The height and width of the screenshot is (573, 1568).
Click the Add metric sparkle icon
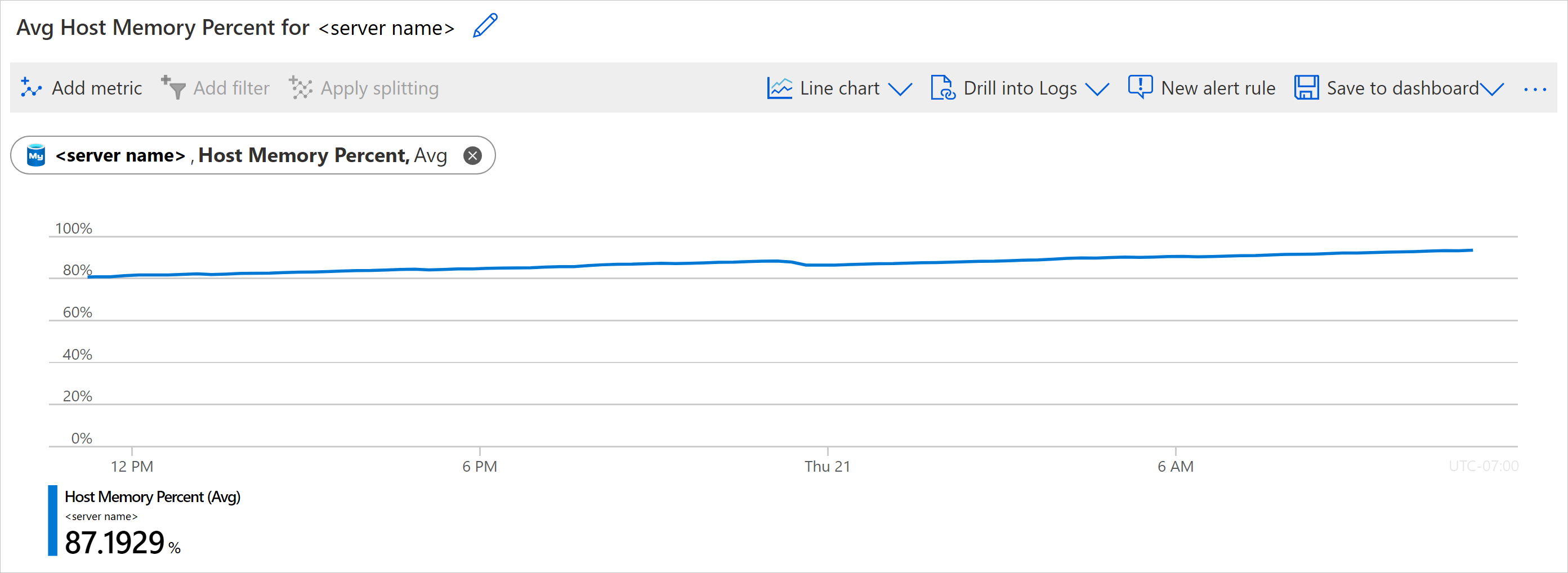coord(30,88)
